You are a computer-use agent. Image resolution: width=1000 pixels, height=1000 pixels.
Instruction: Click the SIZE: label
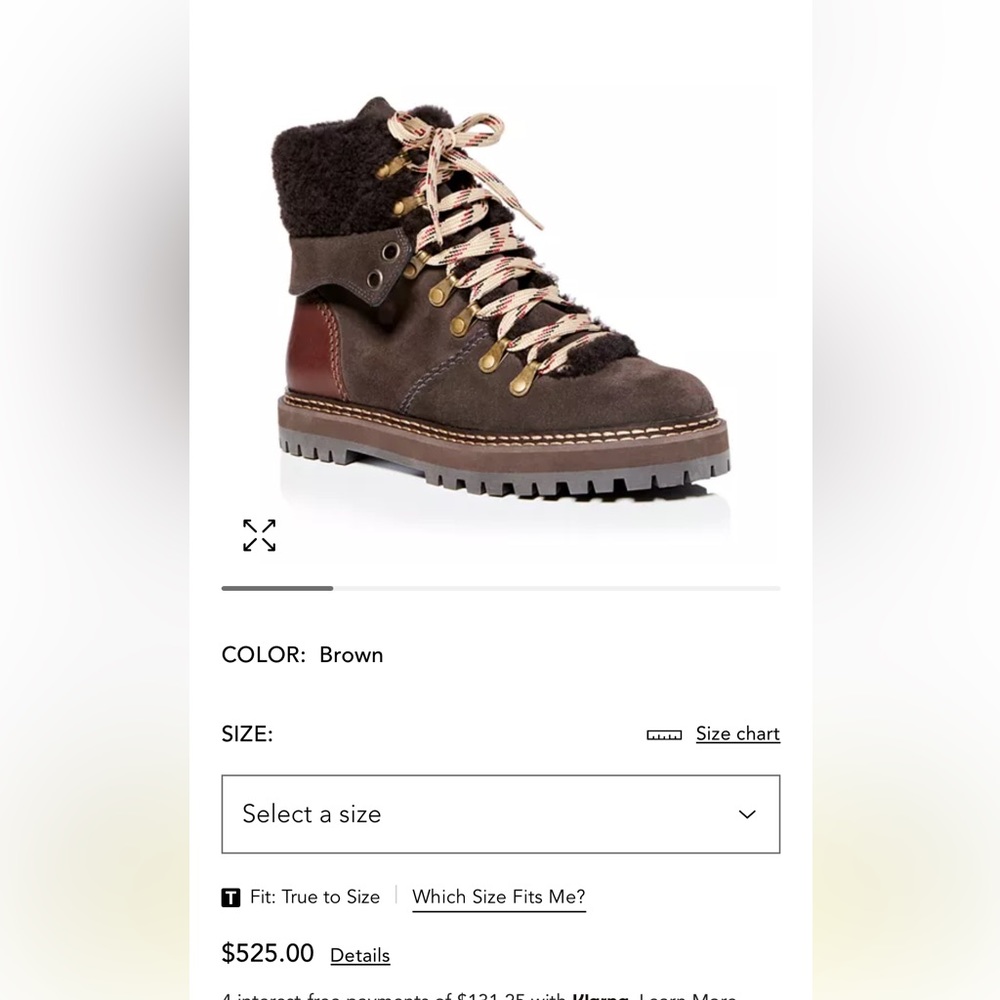coord(246,733)
